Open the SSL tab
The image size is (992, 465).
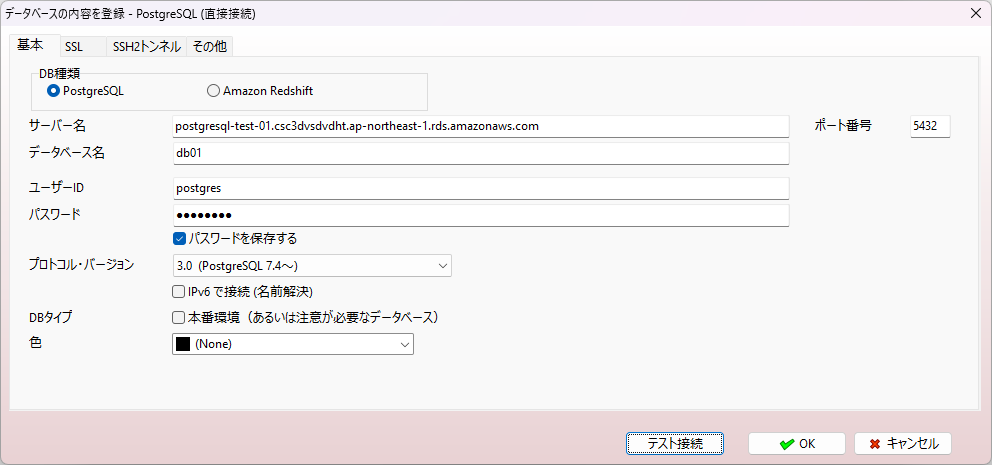[x=82, y=47]
